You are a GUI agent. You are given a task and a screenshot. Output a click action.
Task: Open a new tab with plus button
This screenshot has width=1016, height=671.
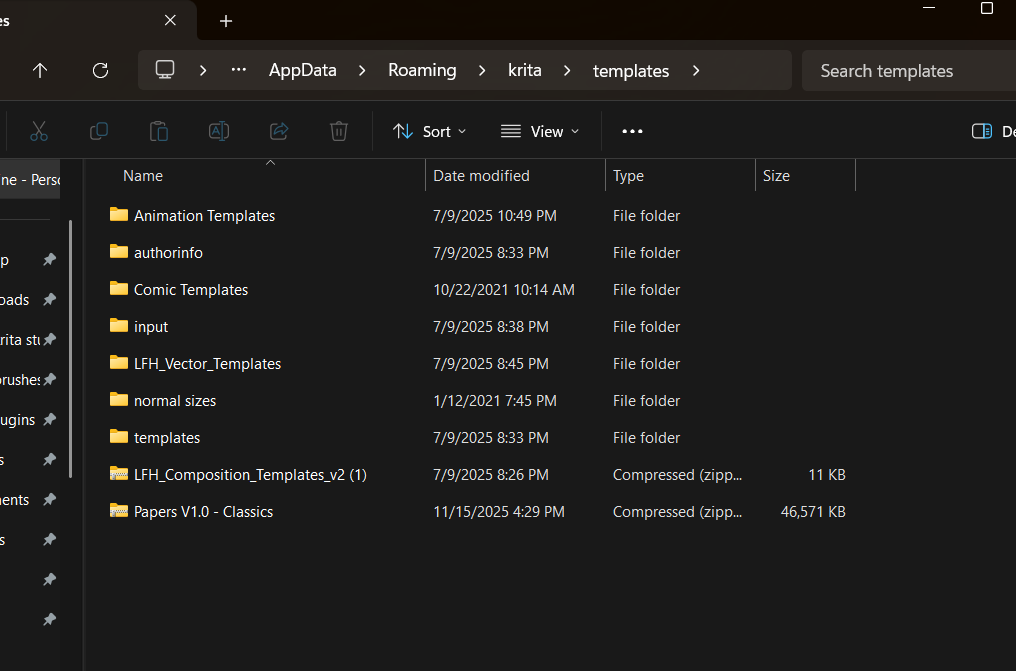226,21
